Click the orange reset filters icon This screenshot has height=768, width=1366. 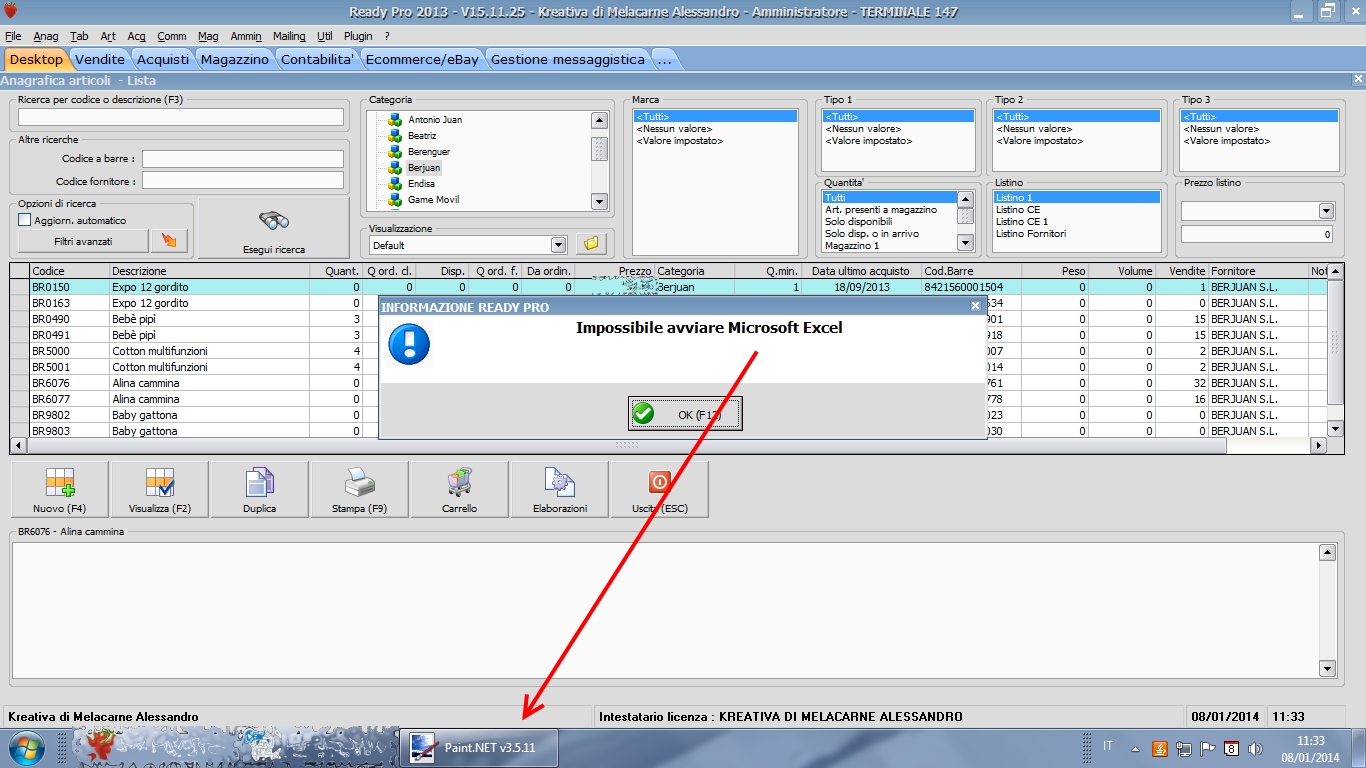coord(169,241)
